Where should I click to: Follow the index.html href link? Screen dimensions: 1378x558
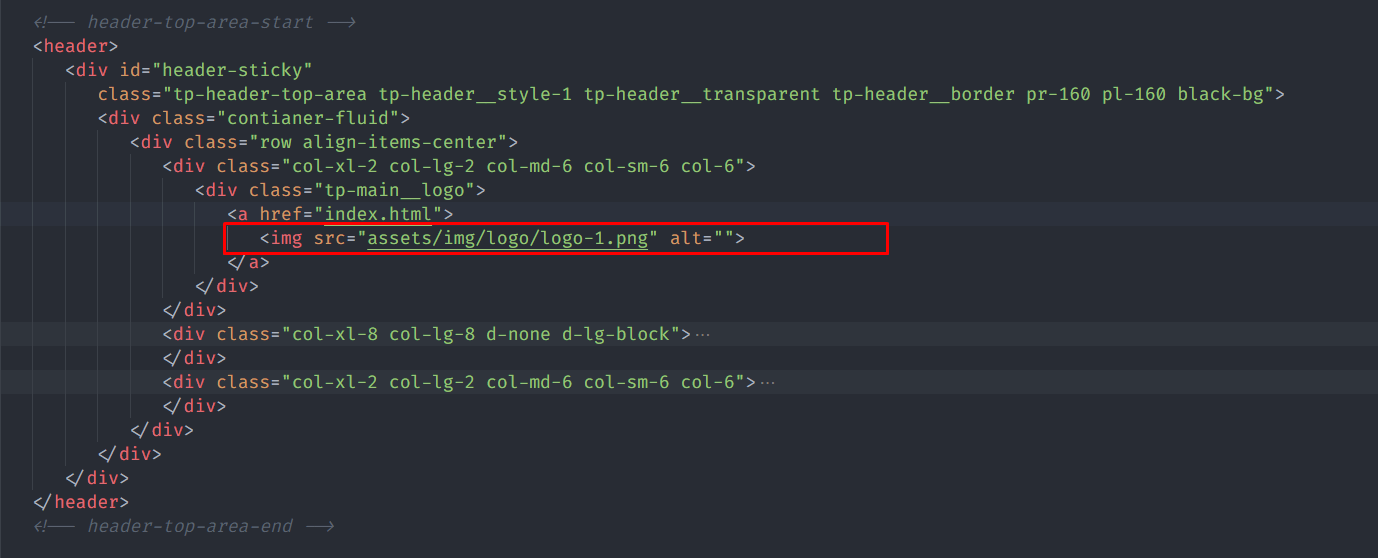[378, 214]
